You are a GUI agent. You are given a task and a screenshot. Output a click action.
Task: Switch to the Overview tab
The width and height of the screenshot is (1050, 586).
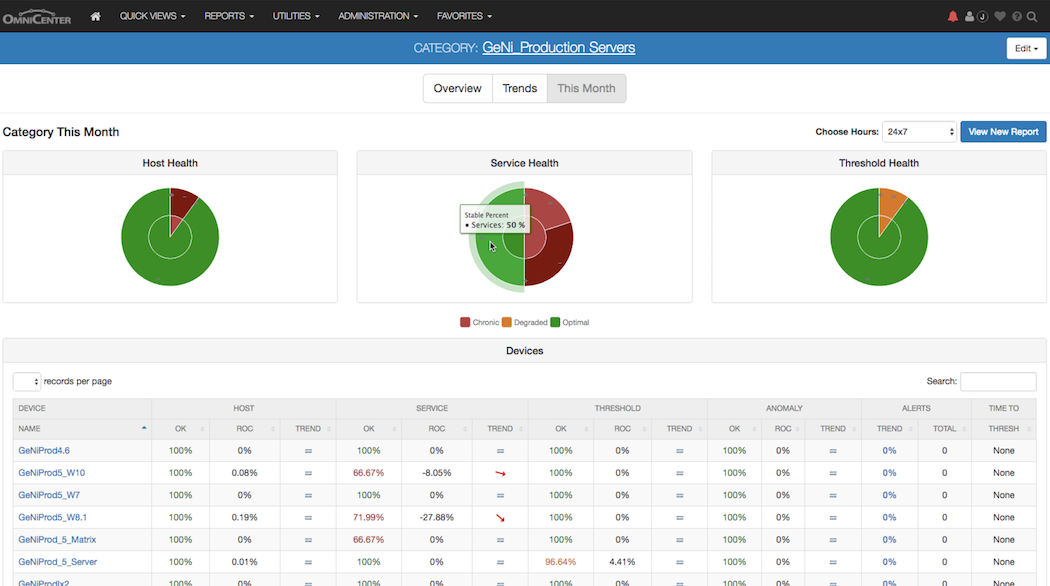[x=457, y=88]
